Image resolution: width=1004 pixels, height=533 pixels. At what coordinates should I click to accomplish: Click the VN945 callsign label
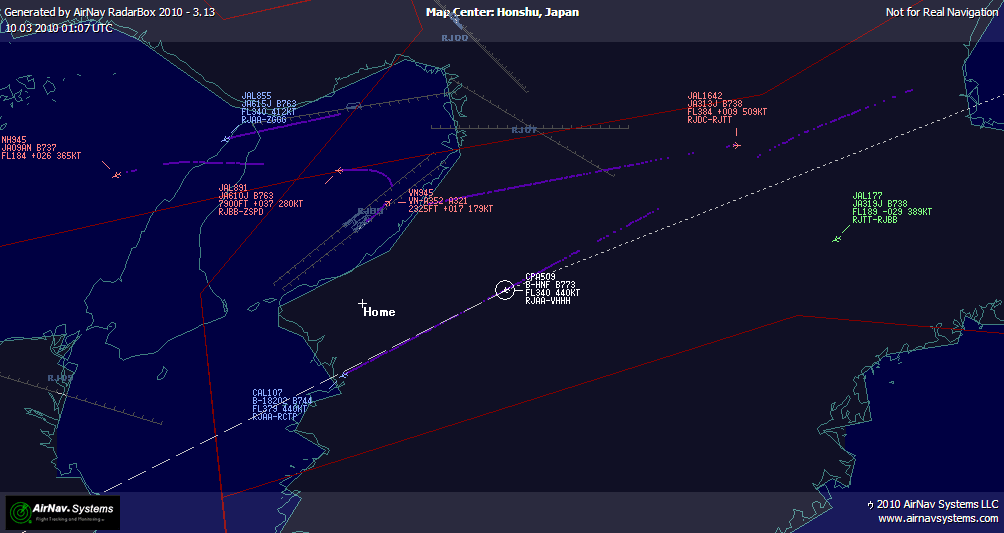coord(421,193)
